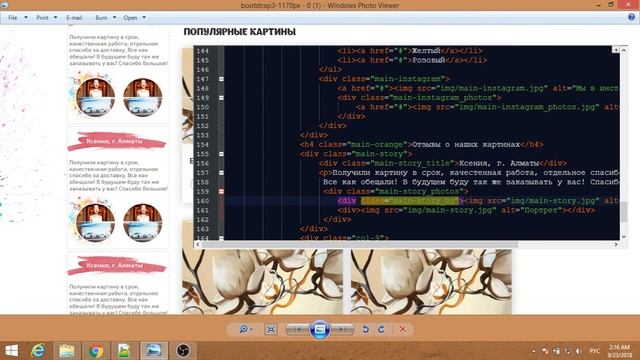The height and width of the screenshot is (360, 640).
Task: Click the horizontal scrollbar right arrow
Action: [616, 244]
